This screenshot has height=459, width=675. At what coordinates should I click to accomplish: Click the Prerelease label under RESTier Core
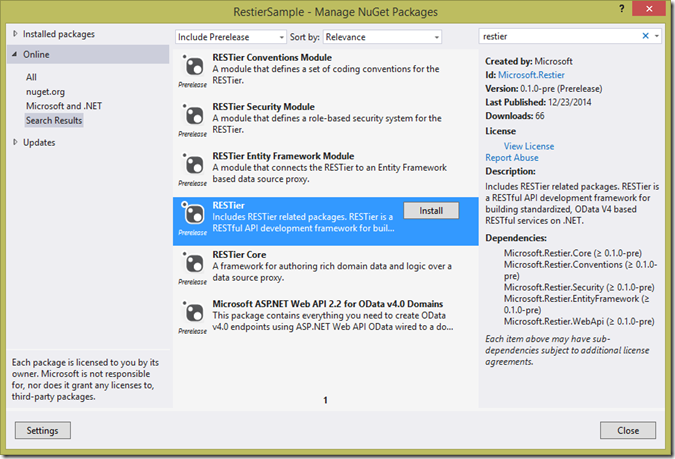193,282
